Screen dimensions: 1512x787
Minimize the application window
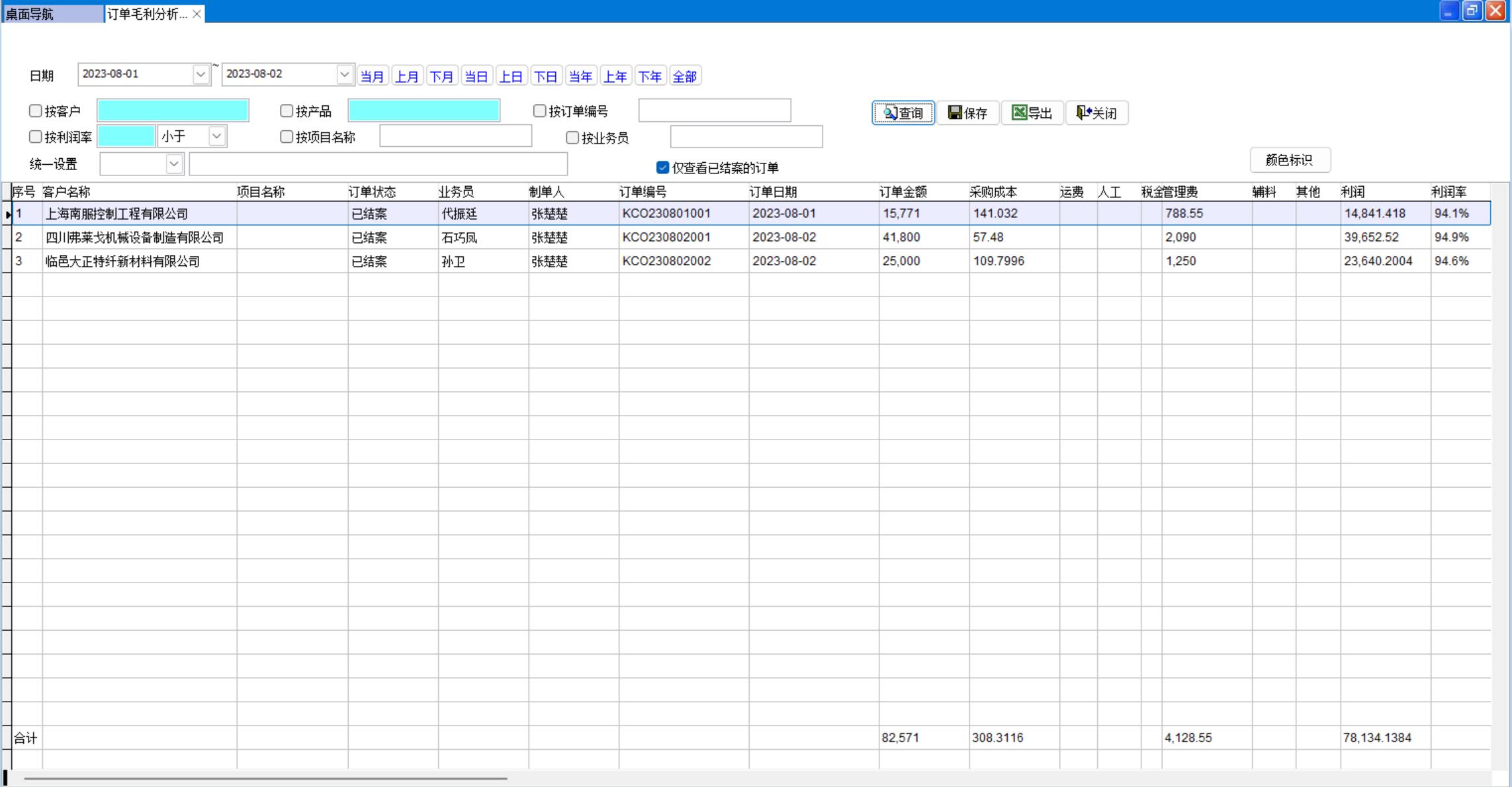[x=1448, y=11]
